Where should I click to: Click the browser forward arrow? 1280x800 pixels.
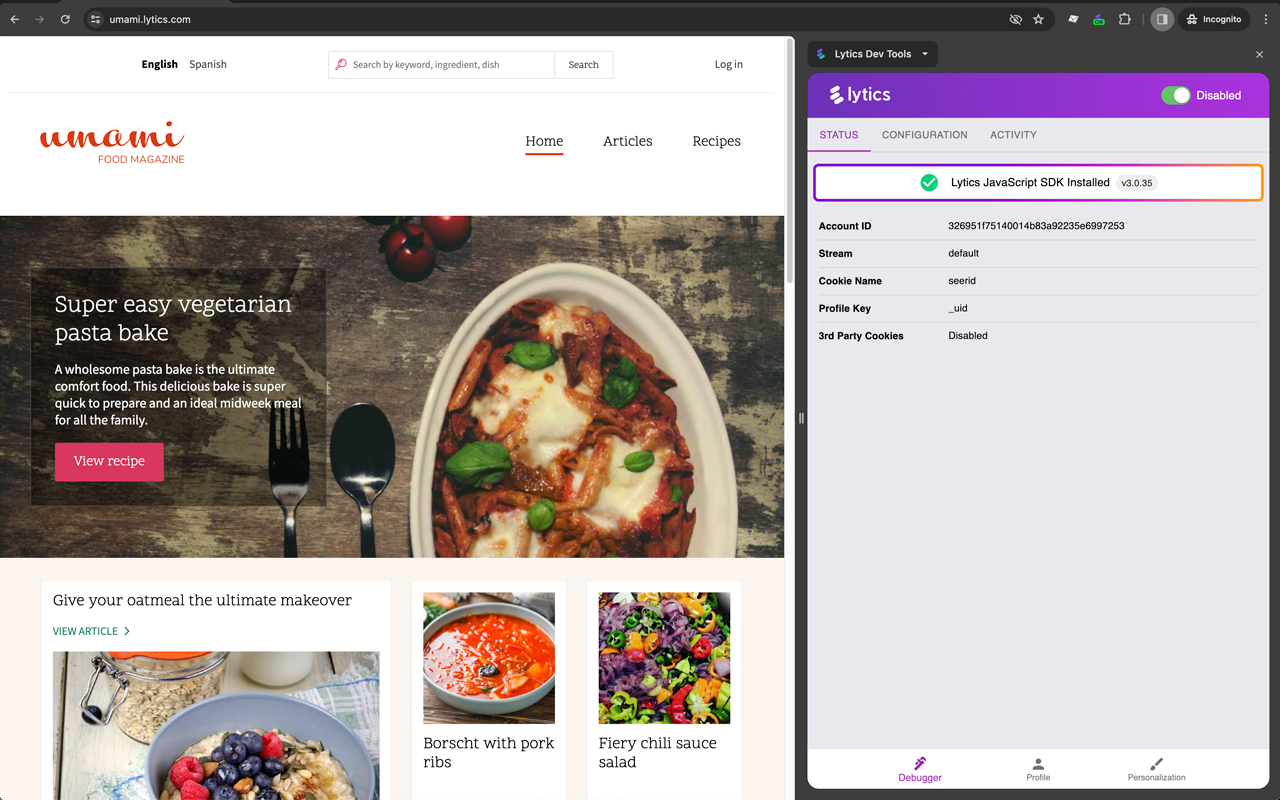[x=40, y=19]
